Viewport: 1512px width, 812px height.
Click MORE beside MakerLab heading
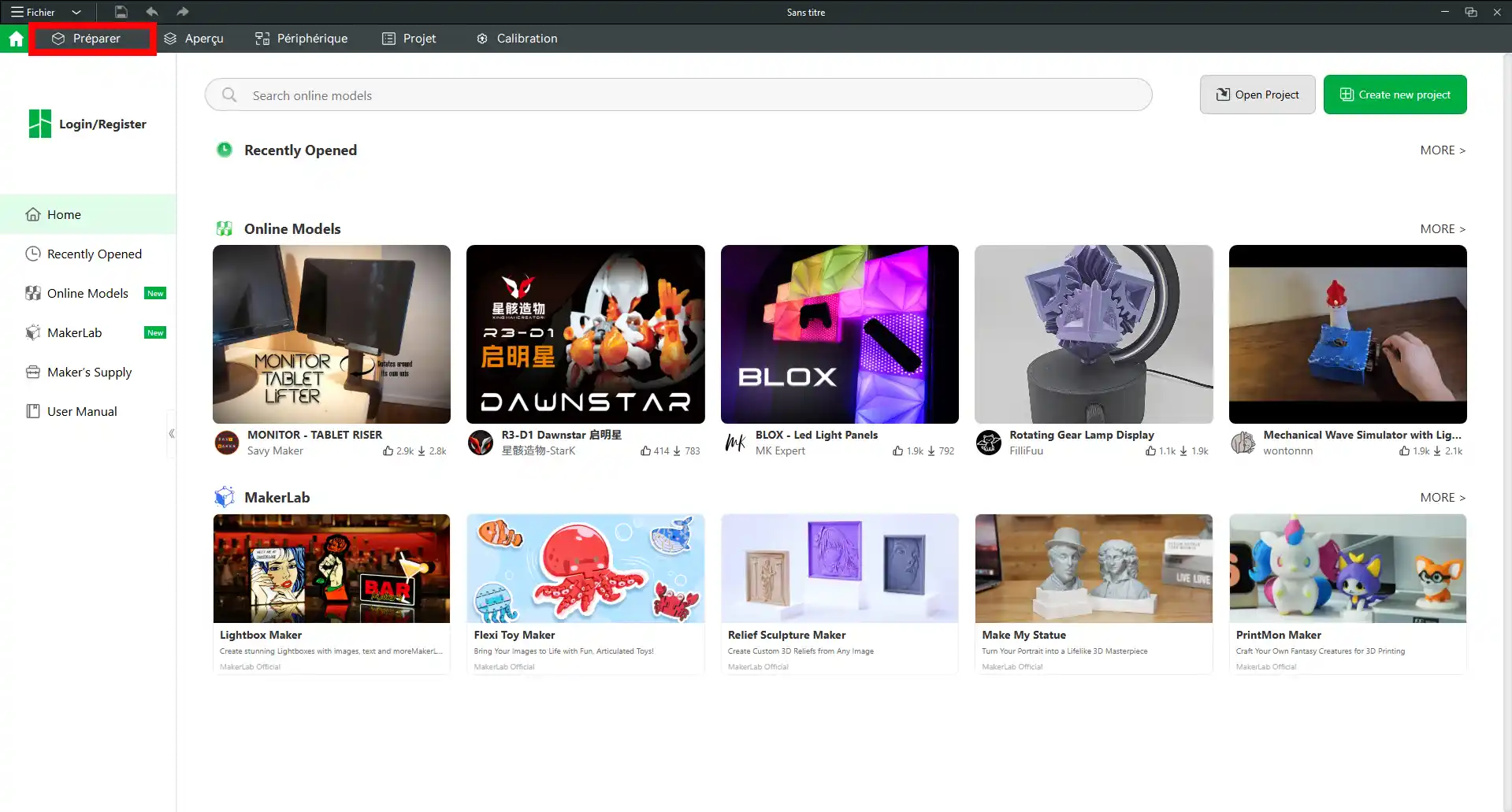pyautogui.click(x=1443, y=498)
